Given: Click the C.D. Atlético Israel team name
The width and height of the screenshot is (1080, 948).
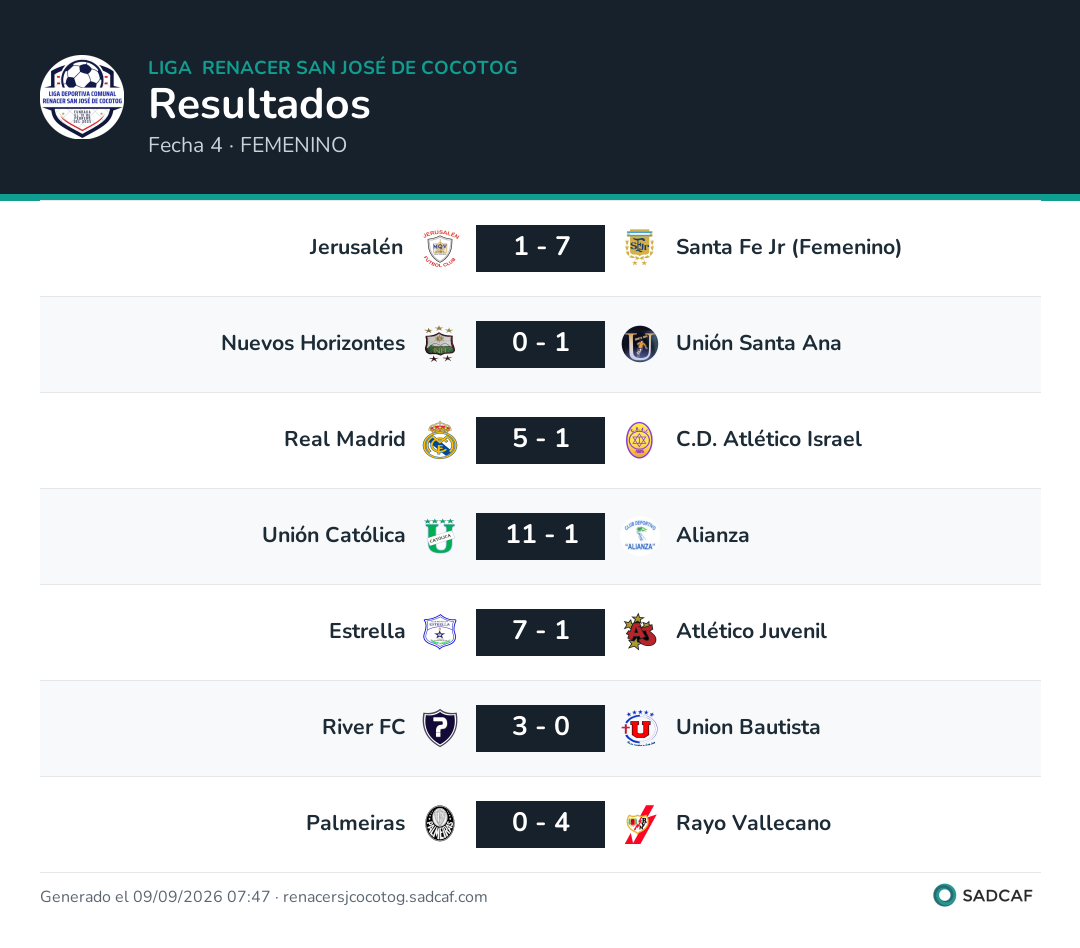Looking at the screenshot, I should coord(769,439).
